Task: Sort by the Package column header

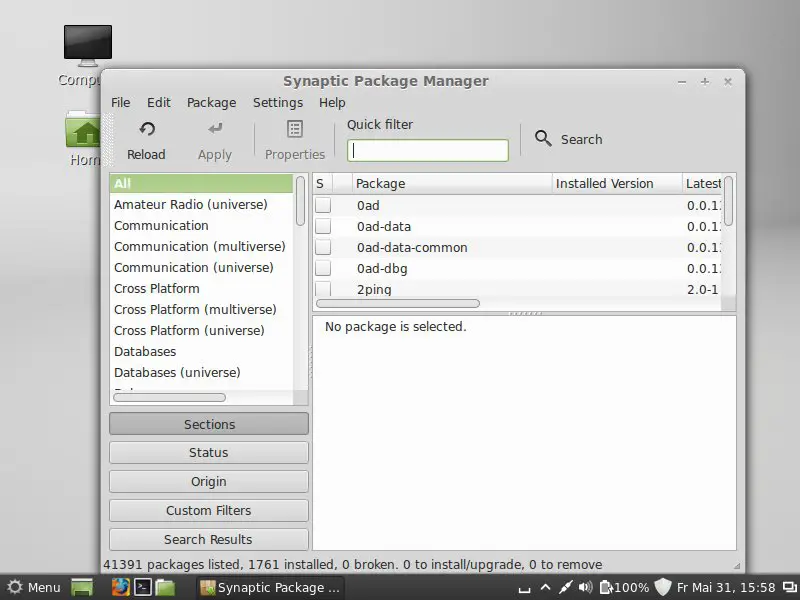Action: [452, 184]
